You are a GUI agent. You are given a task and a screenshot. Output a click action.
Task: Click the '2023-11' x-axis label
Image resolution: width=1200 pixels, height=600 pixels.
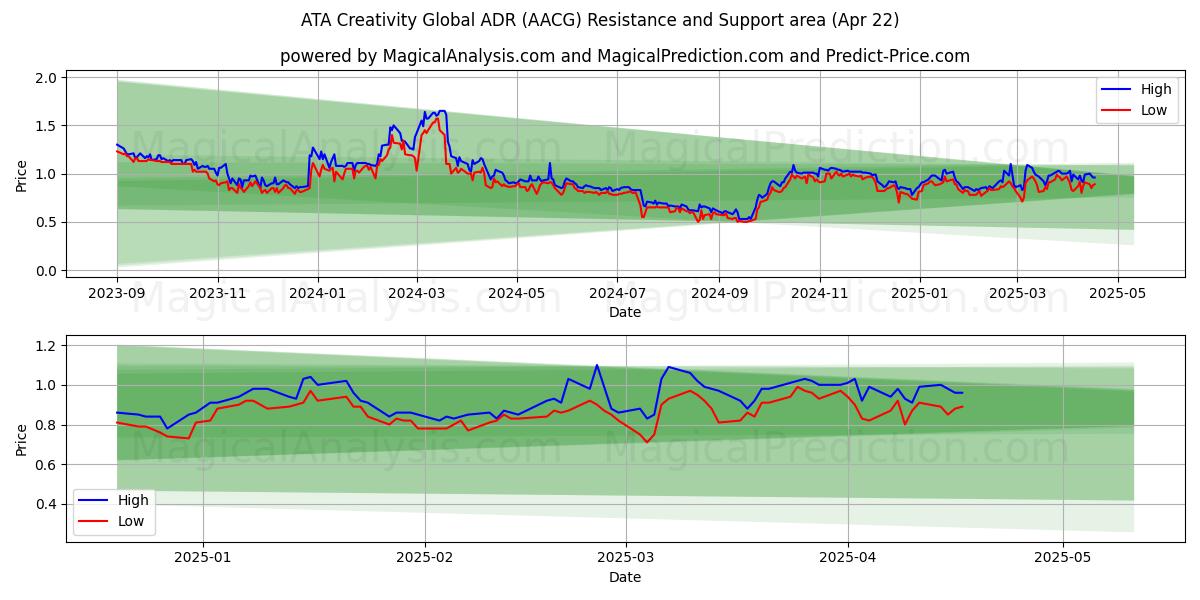pyautogui.click(x=218, y=293)
